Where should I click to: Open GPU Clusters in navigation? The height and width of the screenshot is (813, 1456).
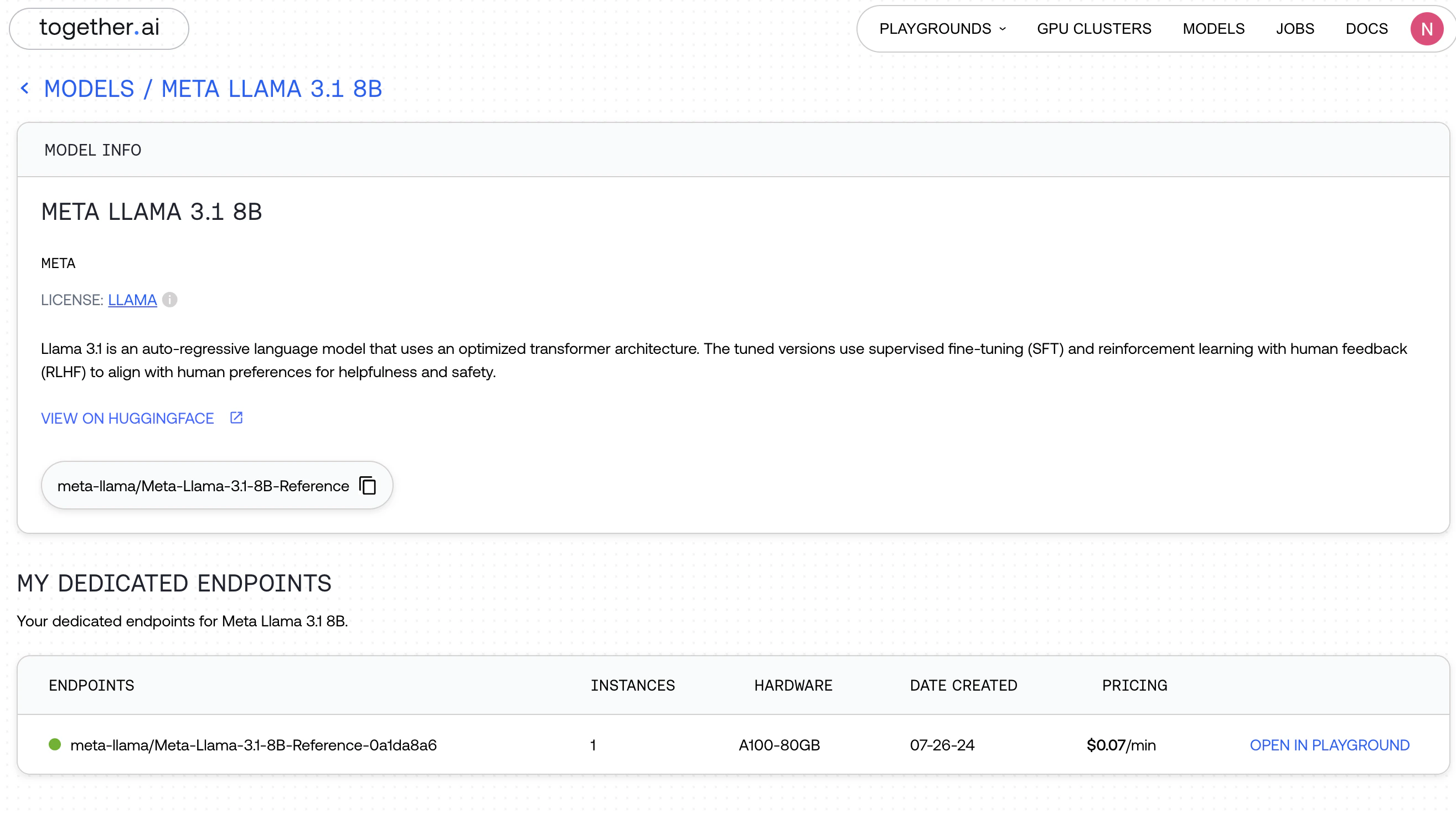[x=1094, y=29]
